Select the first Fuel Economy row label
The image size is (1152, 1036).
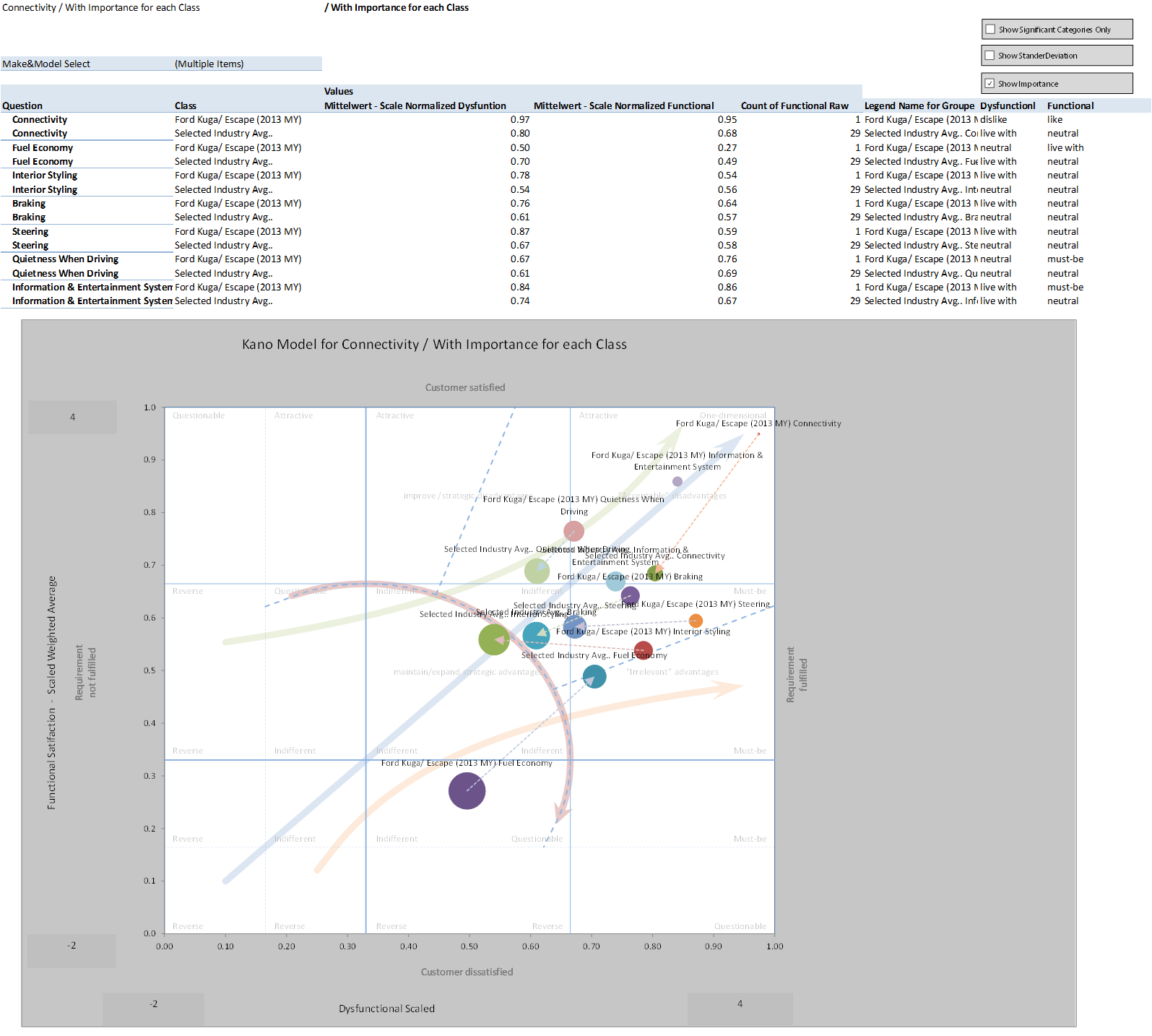pyautogui.click(x=43, y=148)
